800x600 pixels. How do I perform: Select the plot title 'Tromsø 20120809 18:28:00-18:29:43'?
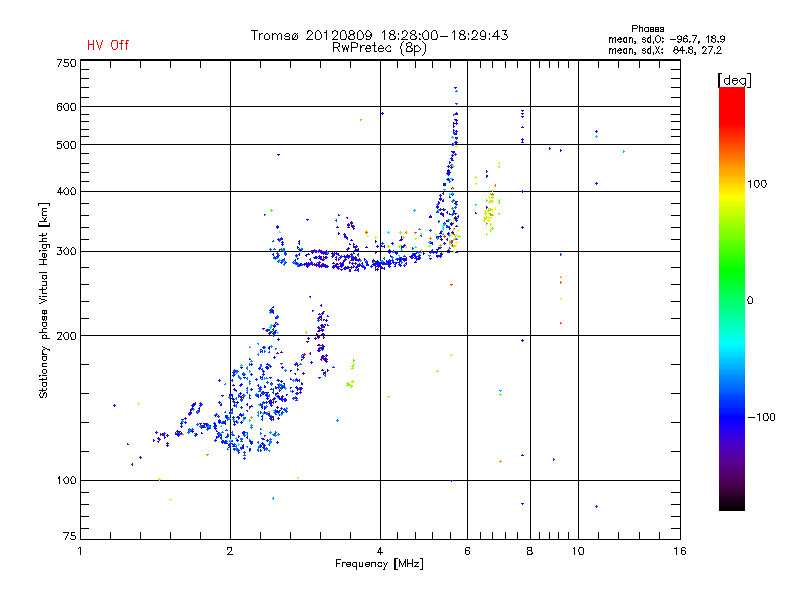(379, 35)
